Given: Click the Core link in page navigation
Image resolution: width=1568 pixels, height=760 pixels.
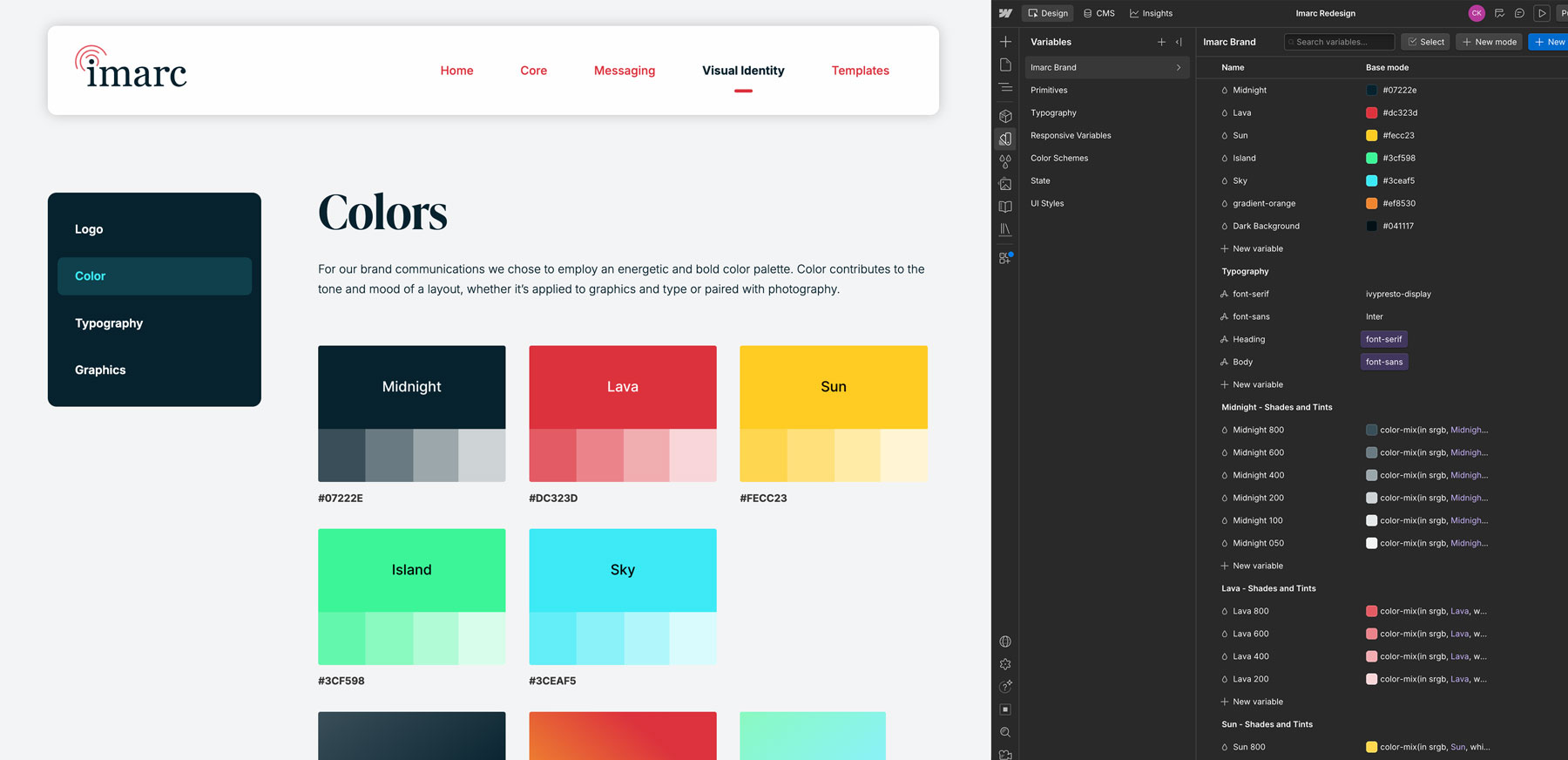Looking at the screenshot, I should 534,71.
